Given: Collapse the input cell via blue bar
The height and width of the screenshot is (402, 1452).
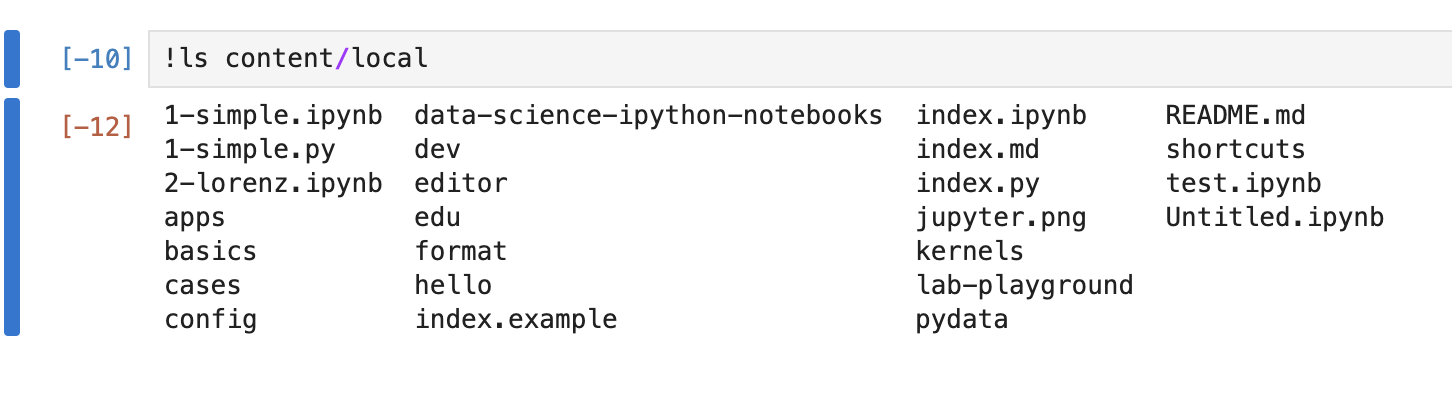Looking at the screenshot, I should click(x=12, y=59).
